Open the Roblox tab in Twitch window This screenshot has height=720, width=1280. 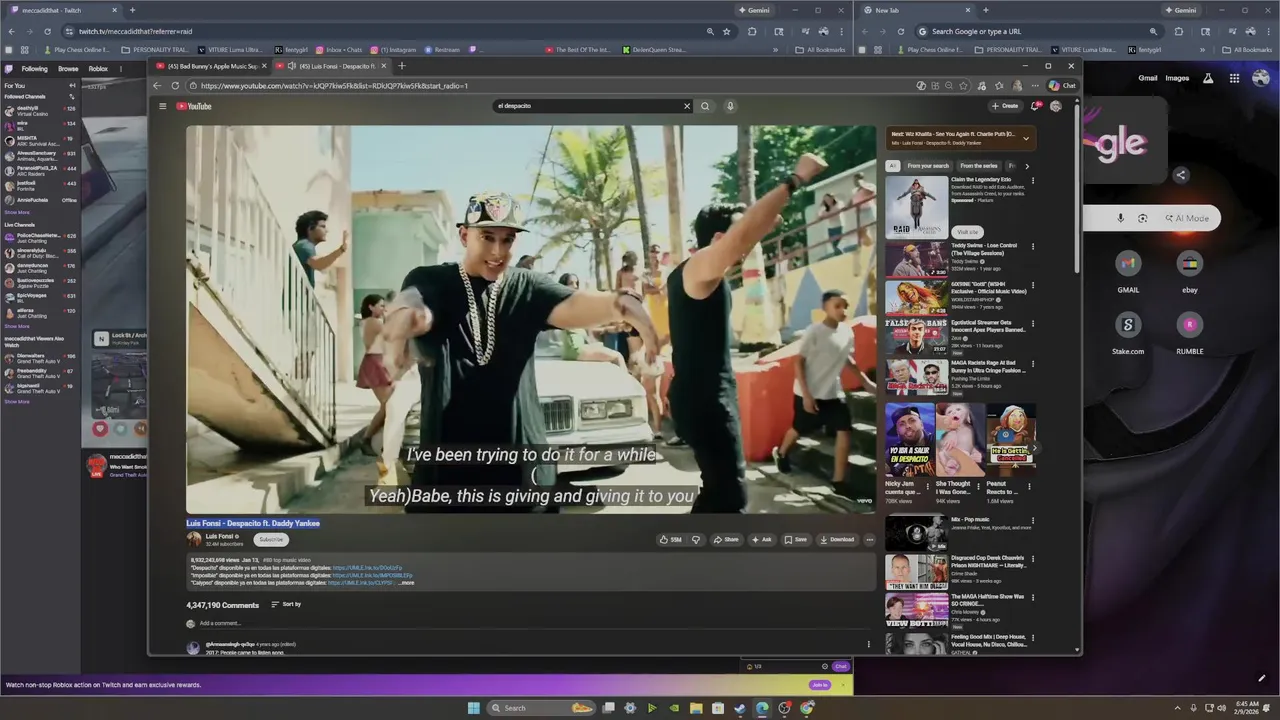click(98, 69)
